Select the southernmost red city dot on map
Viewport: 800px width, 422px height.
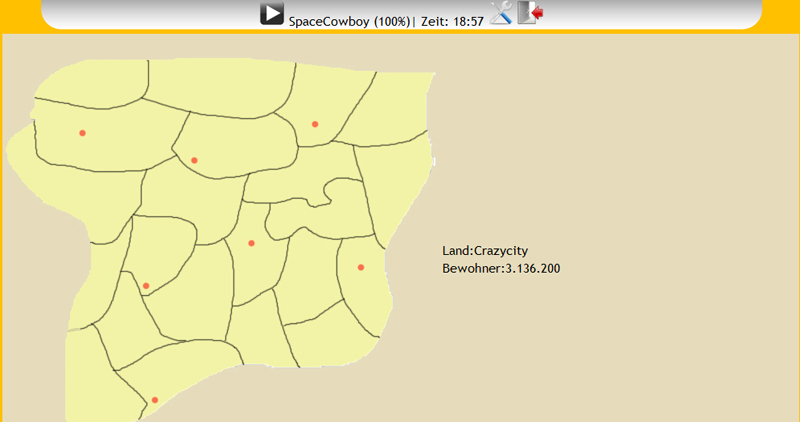[x=154, y=400]
